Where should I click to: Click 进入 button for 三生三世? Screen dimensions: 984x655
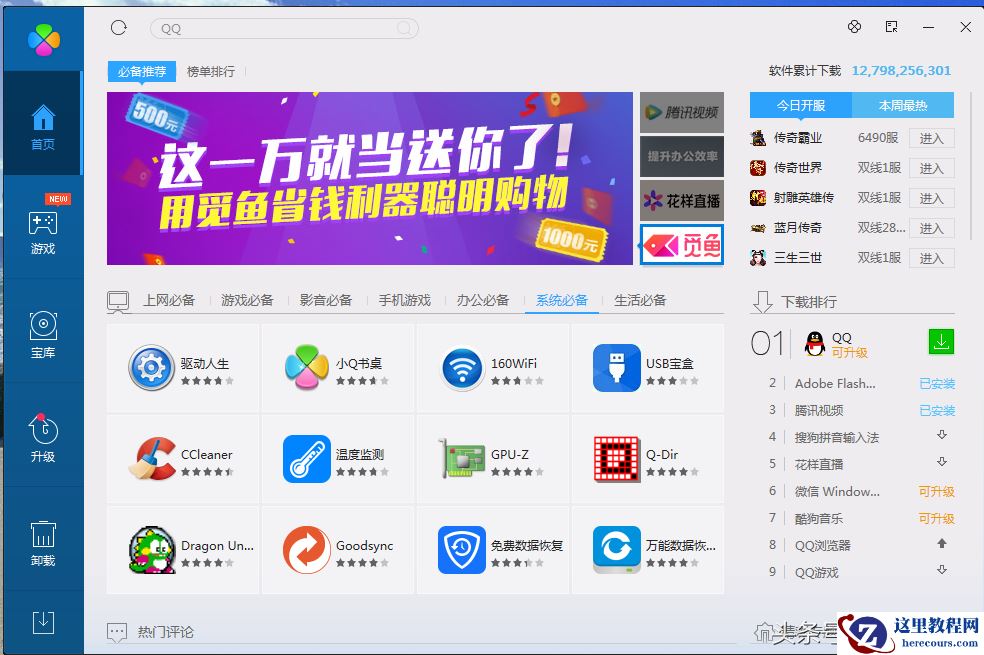coord(931,258)
